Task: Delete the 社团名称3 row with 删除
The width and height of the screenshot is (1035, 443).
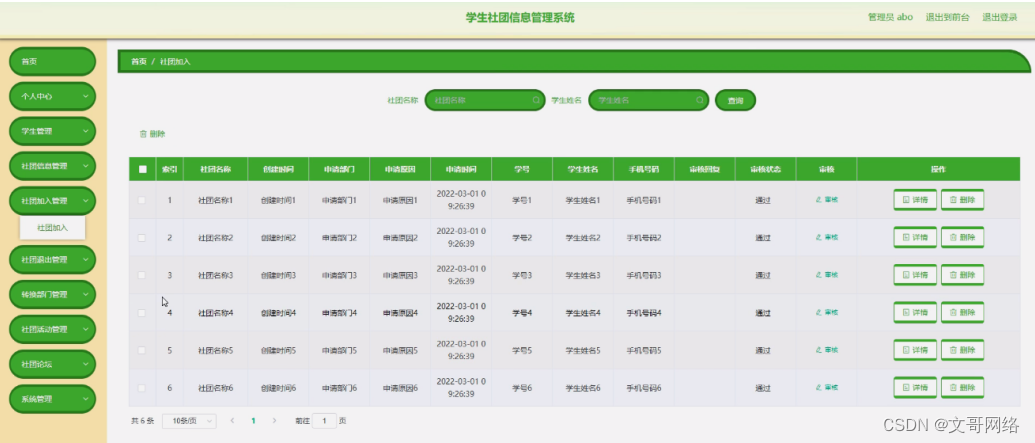Action: [962, 275]
